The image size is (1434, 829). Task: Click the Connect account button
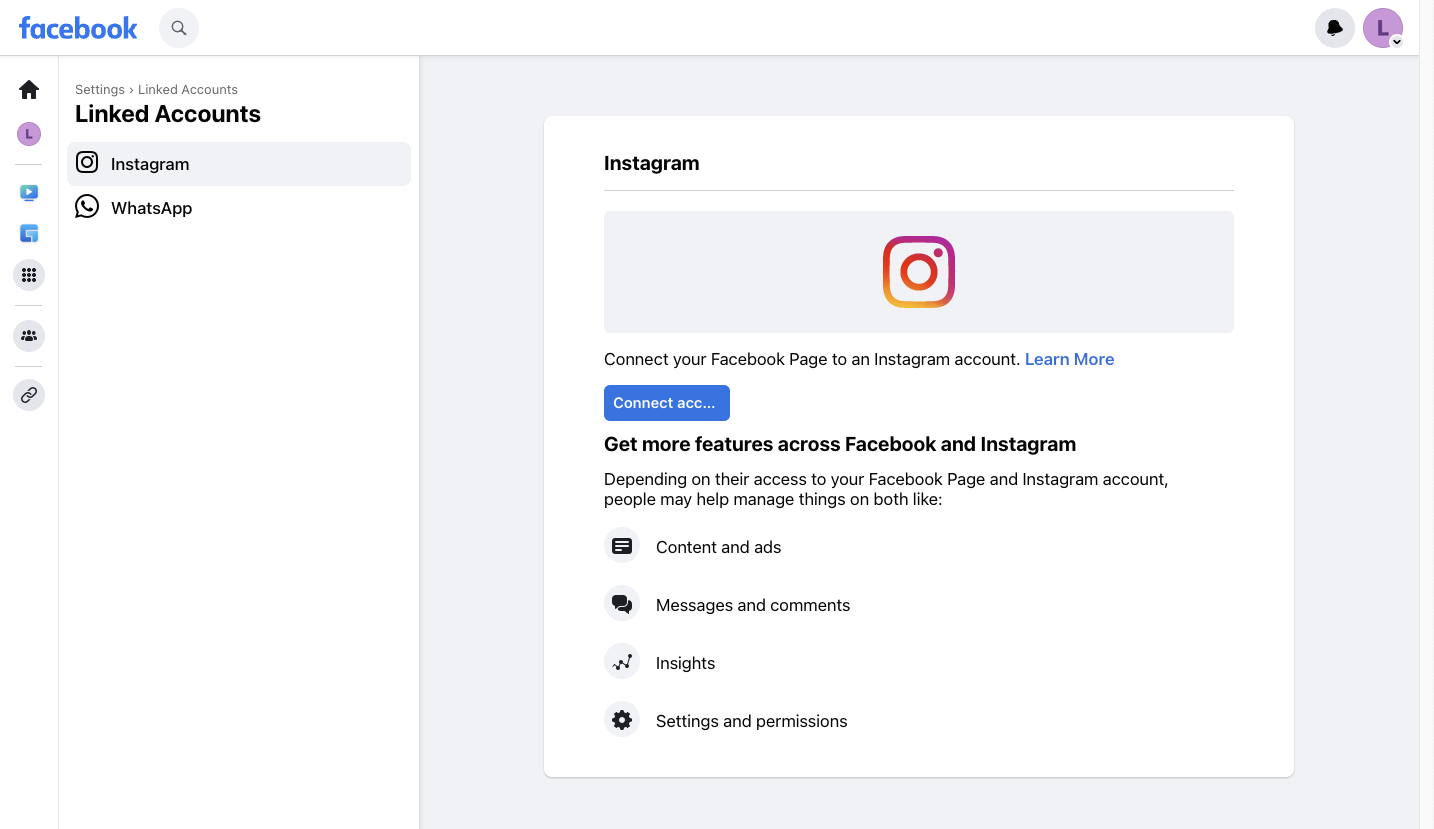point(667,403)
